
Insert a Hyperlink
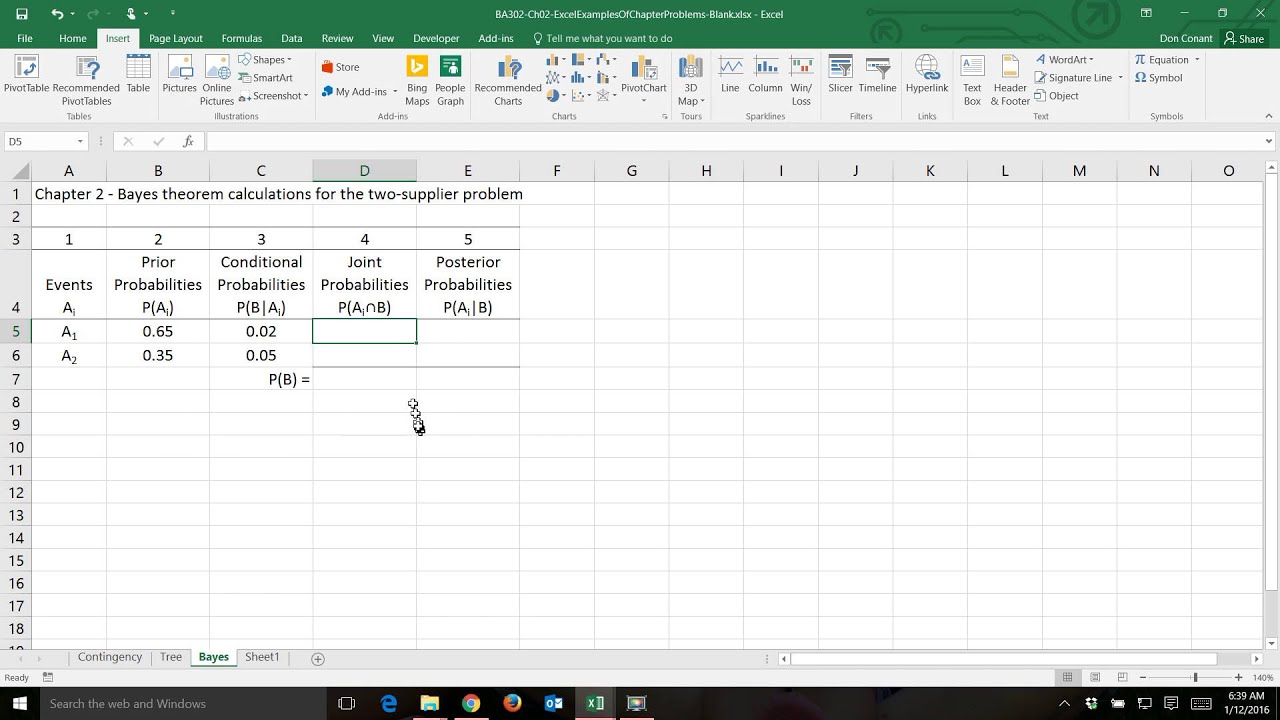click(x=927, y=74)
